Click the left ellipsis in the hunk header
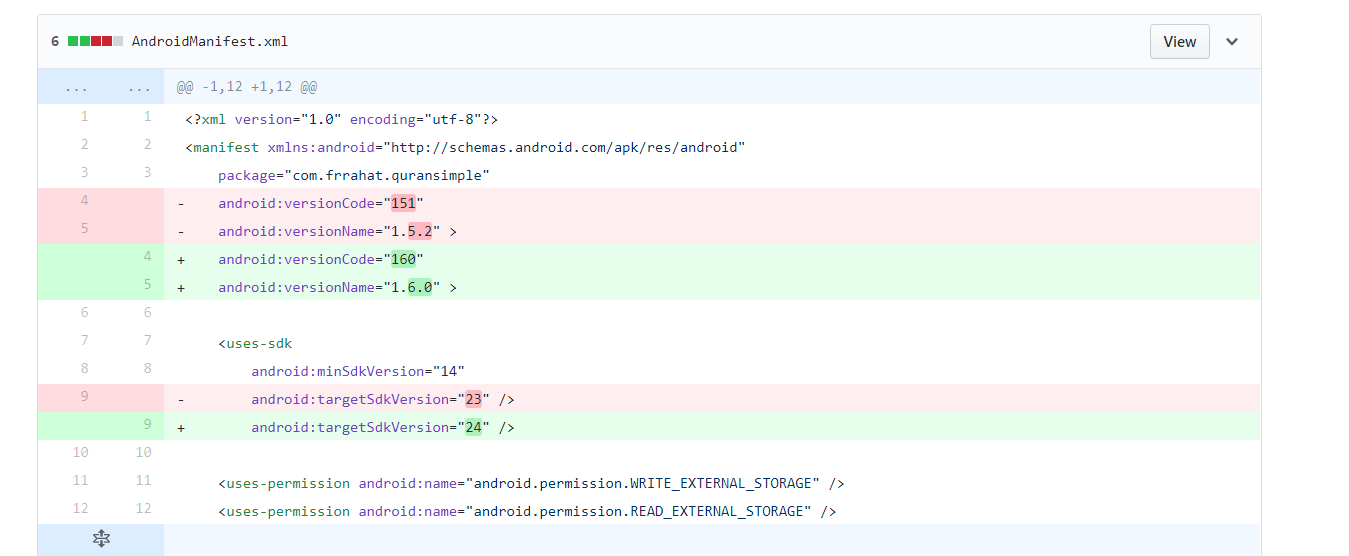The image size is (1349, 556). point(75,88)
